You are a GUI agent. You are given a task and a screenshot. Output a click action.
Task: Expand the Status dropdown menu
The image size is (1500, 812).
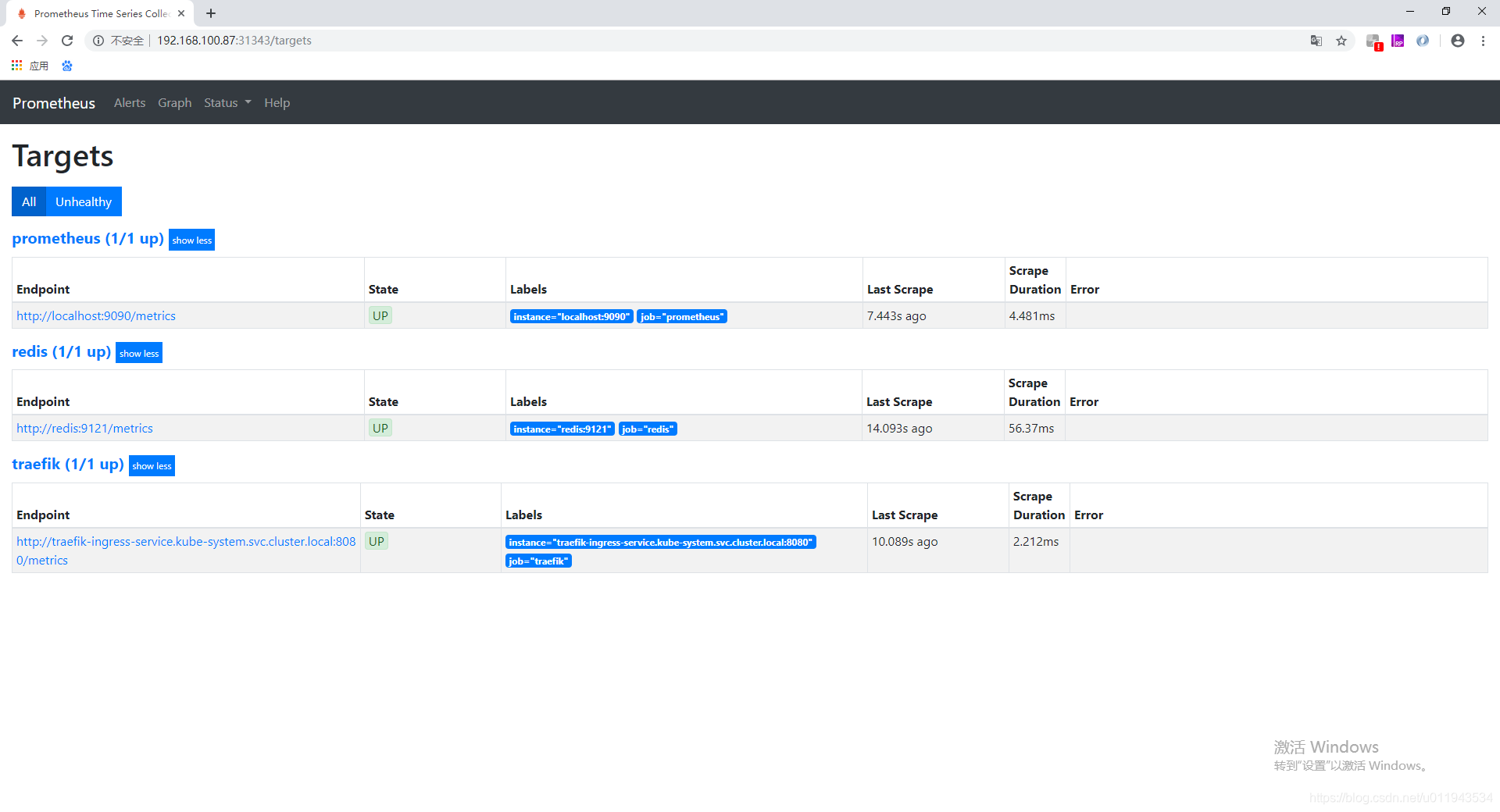coord(227,103)
